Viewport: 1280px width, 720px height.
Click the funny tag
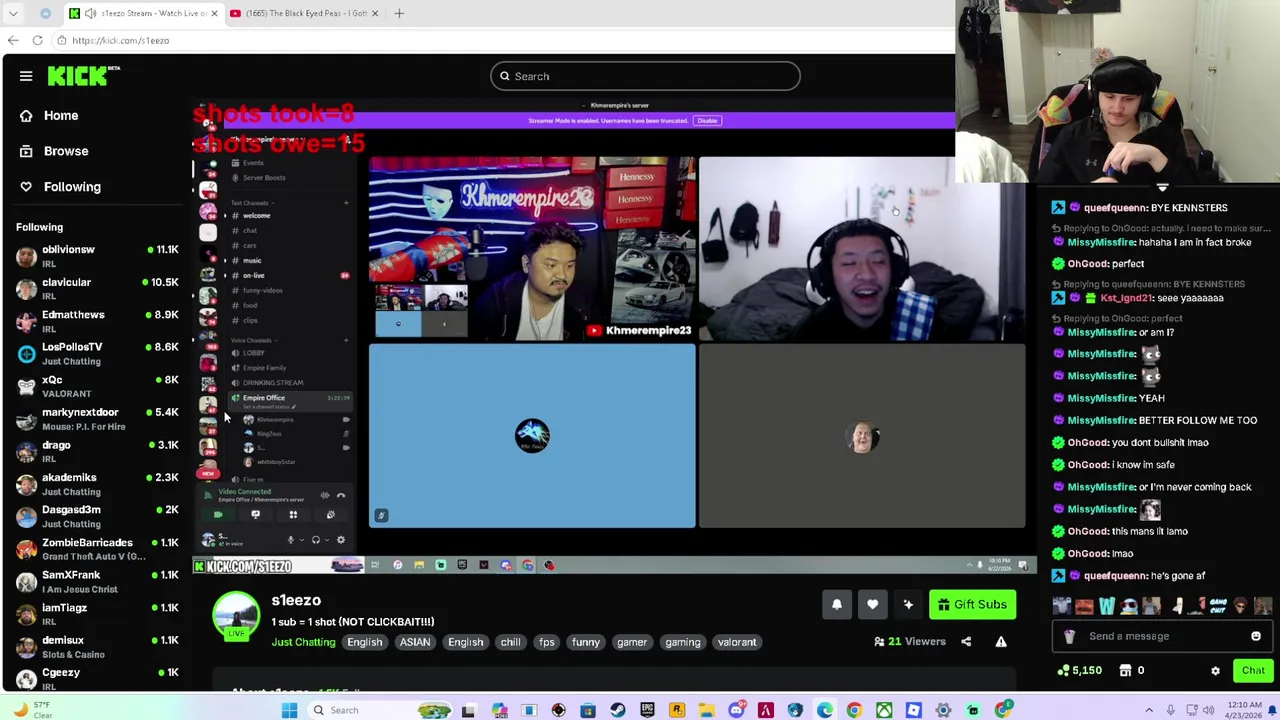[x=586, y=642]
